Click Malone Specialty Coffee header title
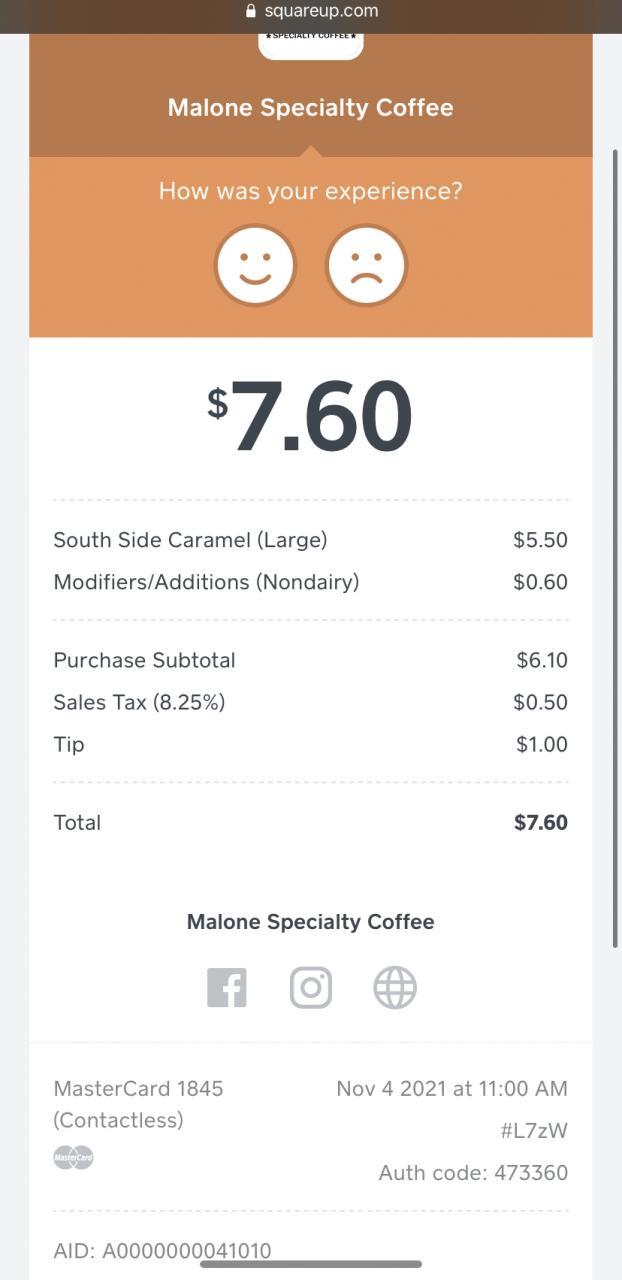 point(311,108)
